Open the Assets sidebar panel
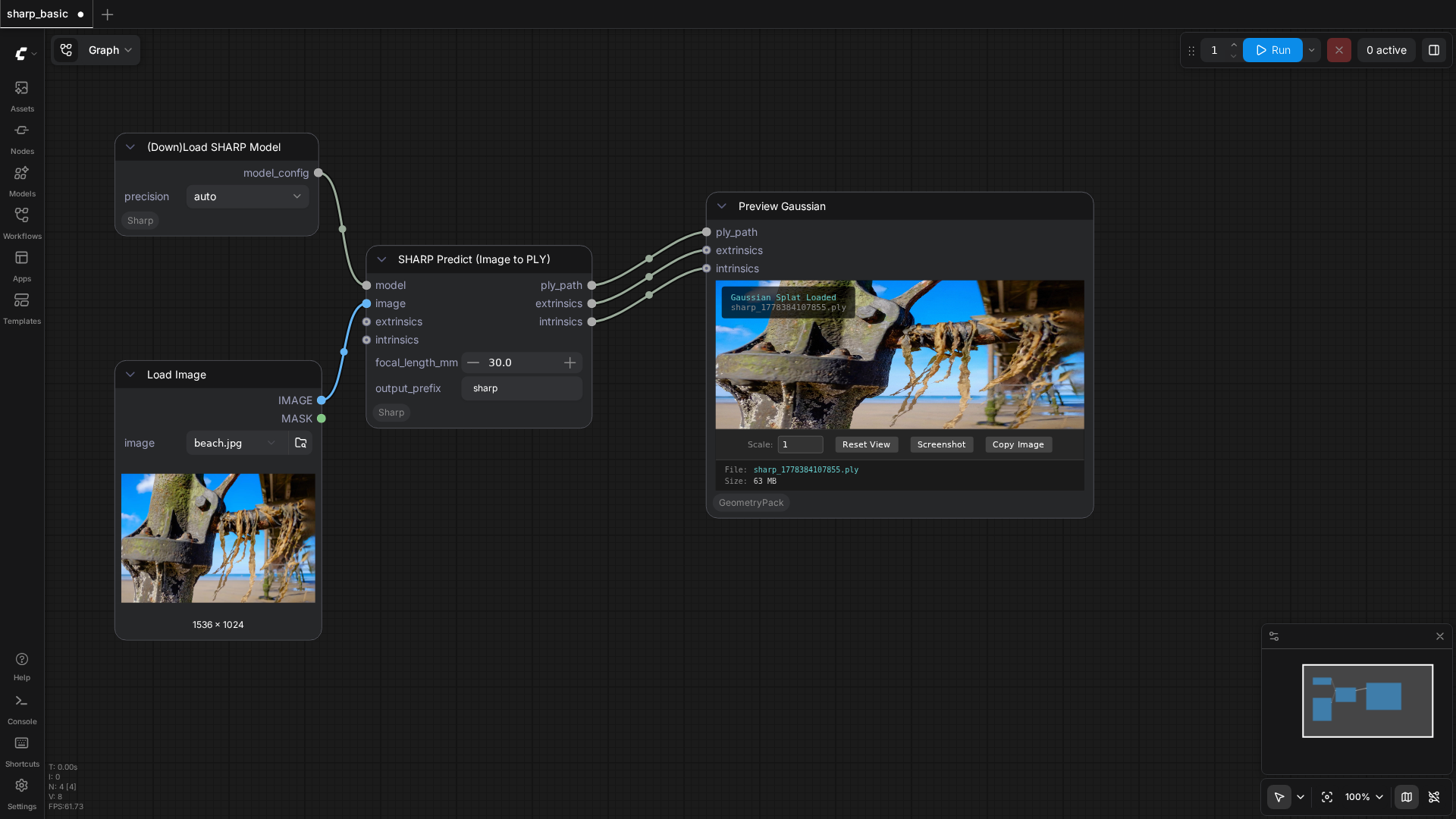The image size is (1456, 819). (x=22, y=96)
